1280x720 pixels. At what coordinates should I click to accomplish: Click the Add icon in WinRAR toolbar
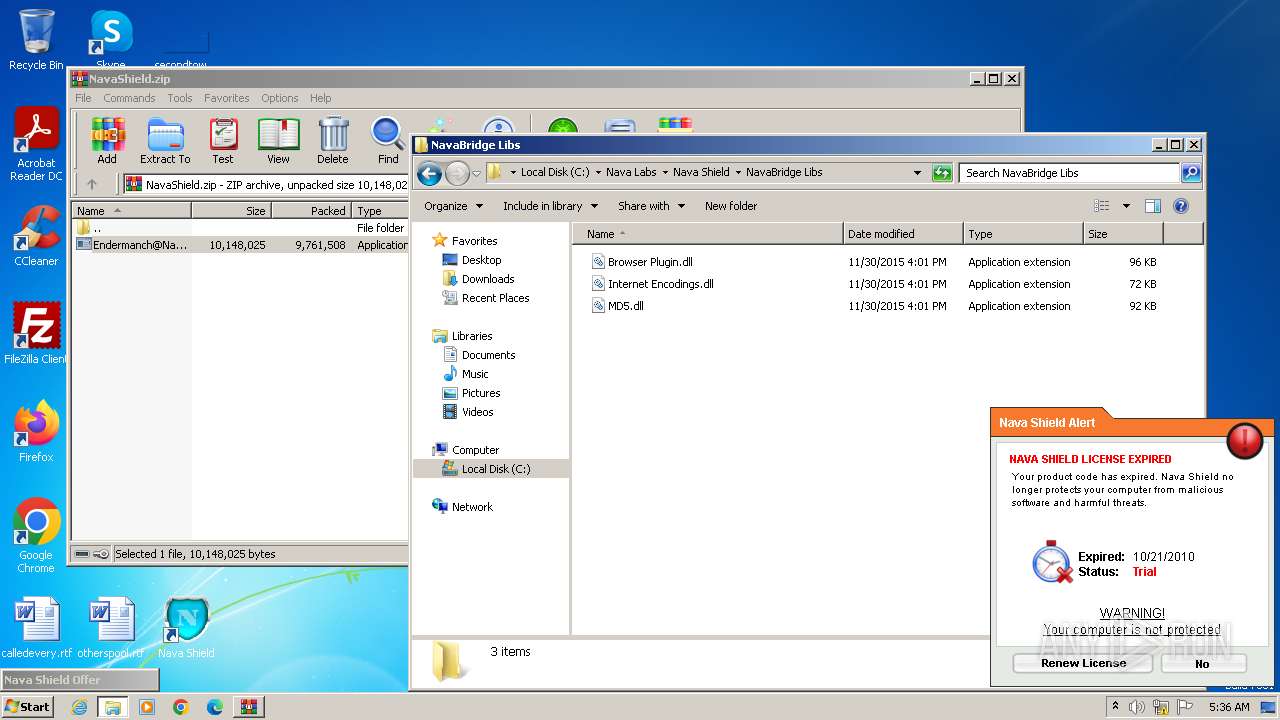[x=107, y=140]
